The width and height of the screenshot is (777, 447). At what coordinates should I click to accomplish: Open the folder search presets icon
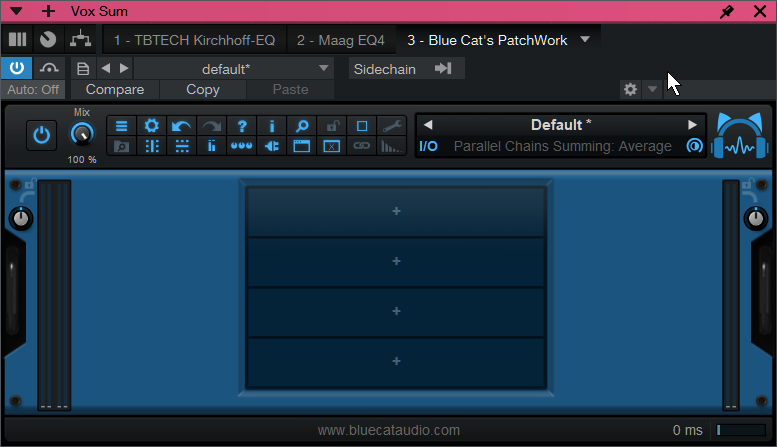click(121, 146)
